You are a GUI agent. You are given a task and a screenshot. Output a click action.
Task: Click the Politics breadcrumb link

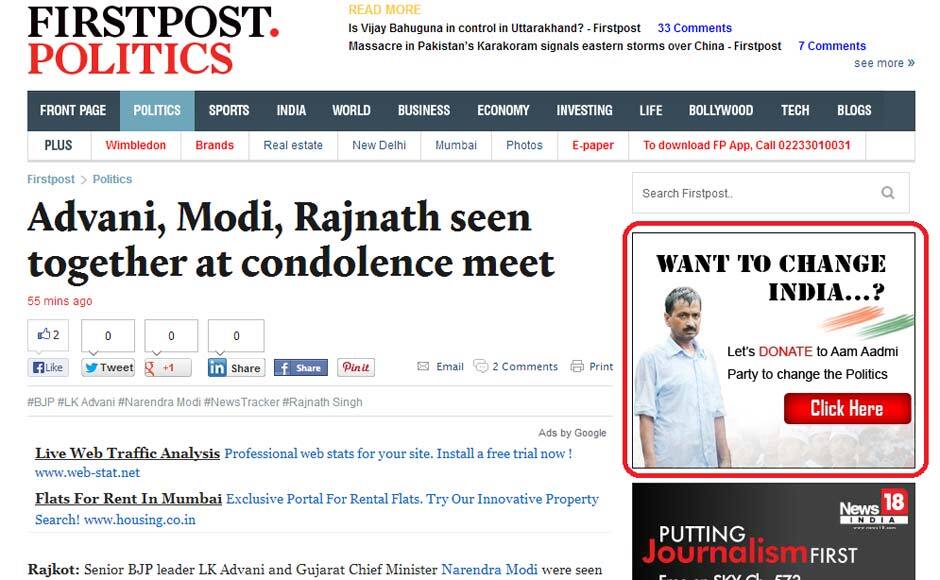coord(112,179)
